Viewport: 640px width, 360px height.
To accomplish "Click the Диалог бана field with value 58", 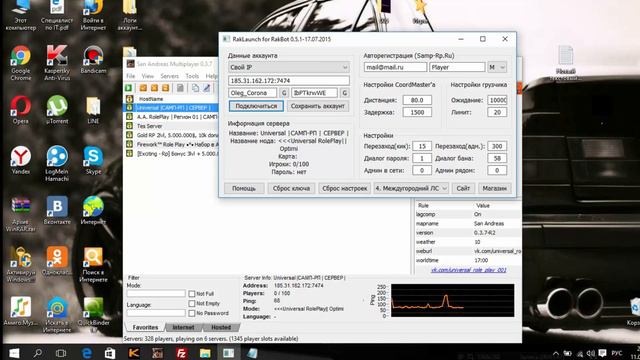I will click(497, 158).
